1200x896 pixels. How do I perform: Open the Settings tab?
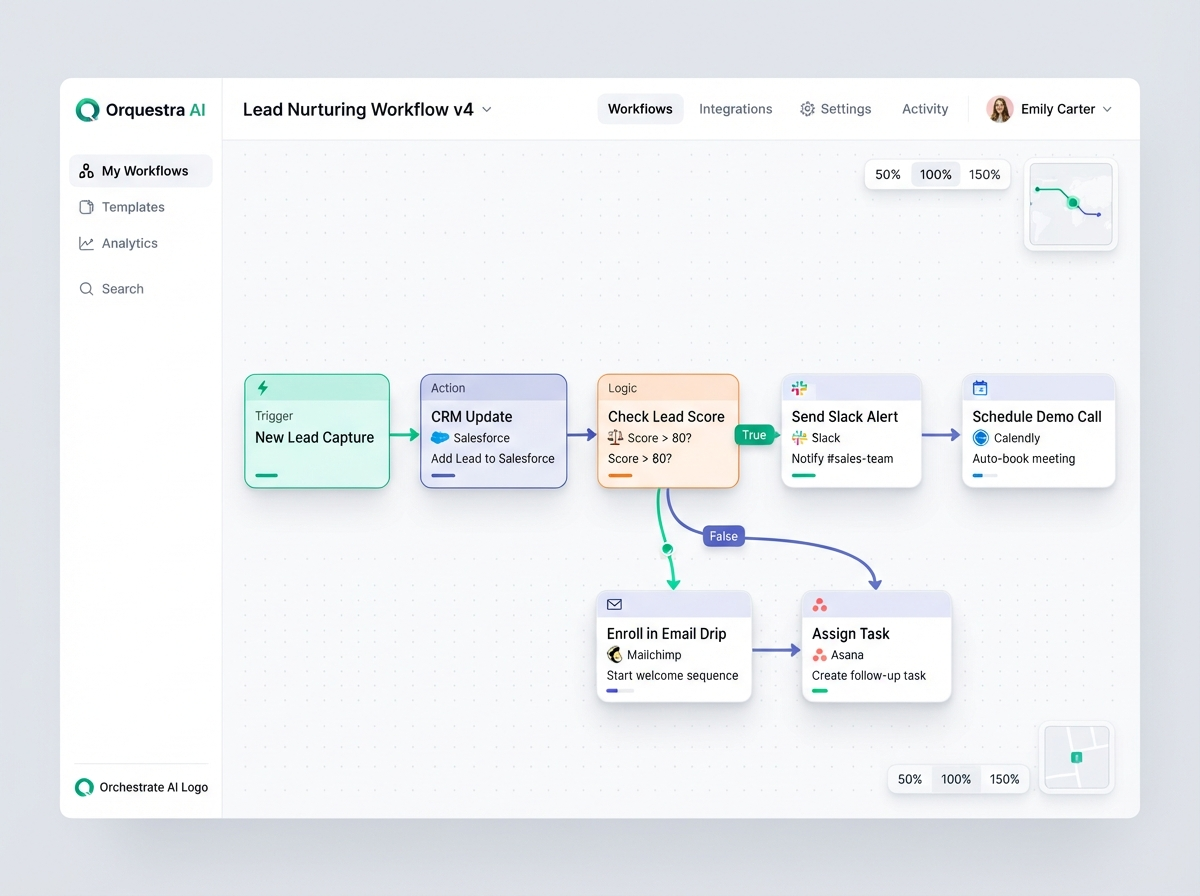tap(836, 109)
